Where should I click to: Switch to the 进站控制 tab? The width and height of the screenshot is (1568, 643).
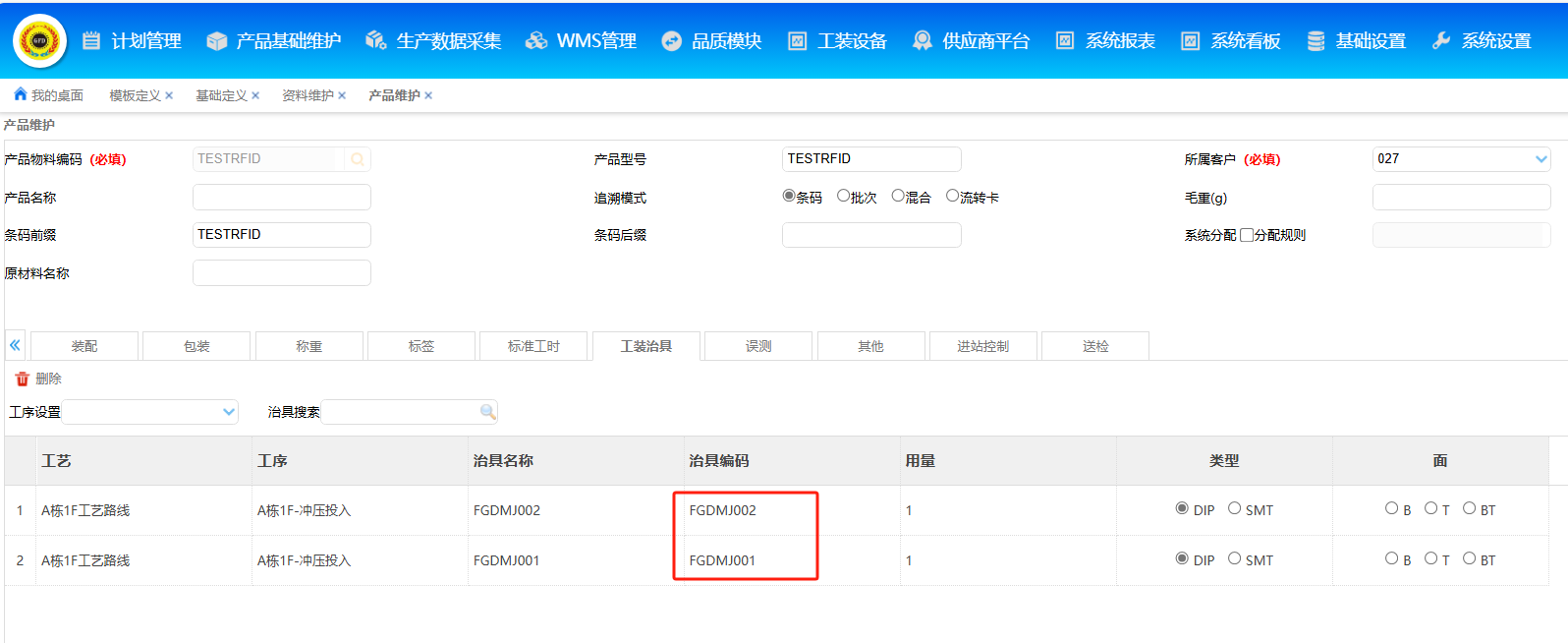[982, 346]
